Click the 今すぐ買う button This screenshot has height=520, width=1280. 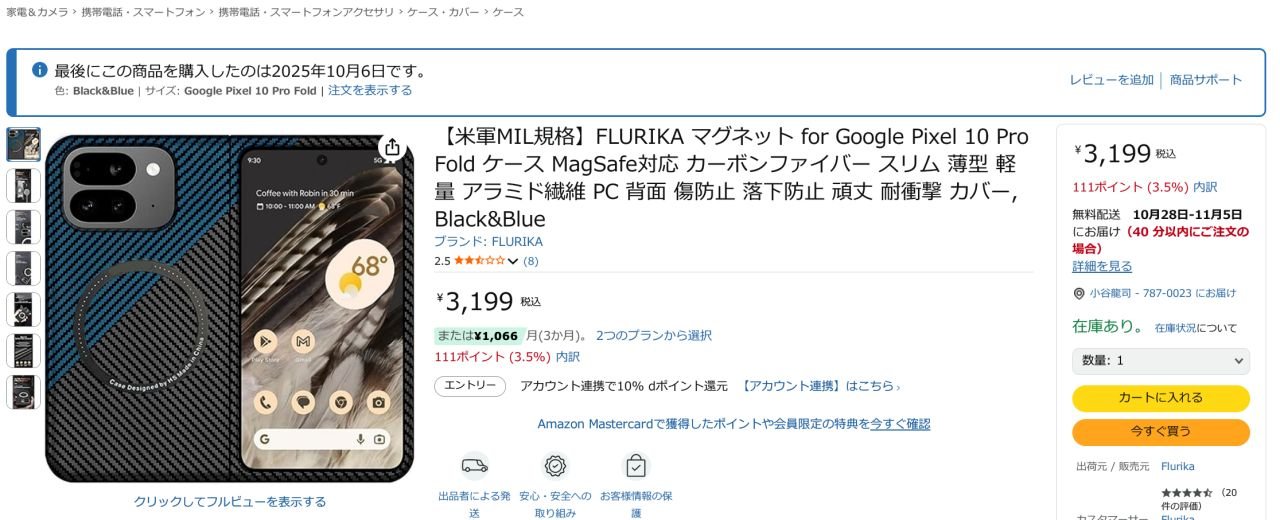(x=1161, y=432)
